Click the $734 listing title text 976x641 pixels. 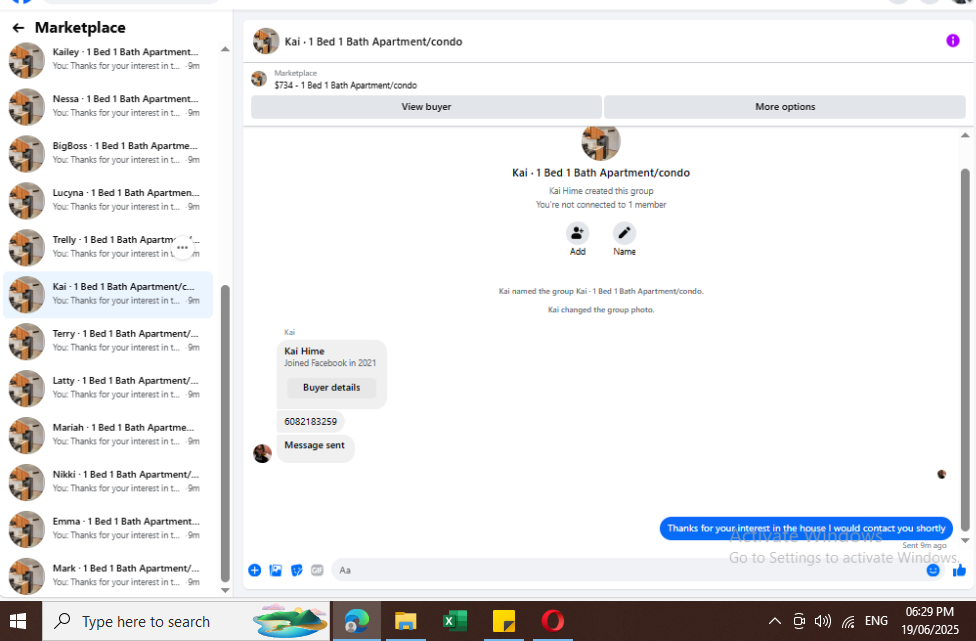click(345, 85)
